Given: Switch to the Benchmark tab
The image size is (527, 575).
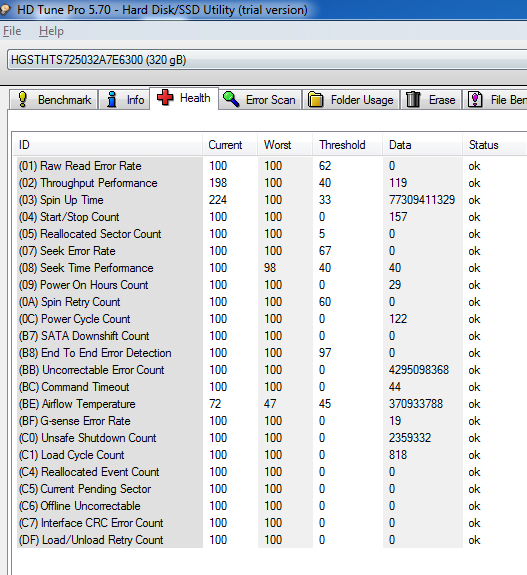Looking at the screenshot, I should point(54,99).
